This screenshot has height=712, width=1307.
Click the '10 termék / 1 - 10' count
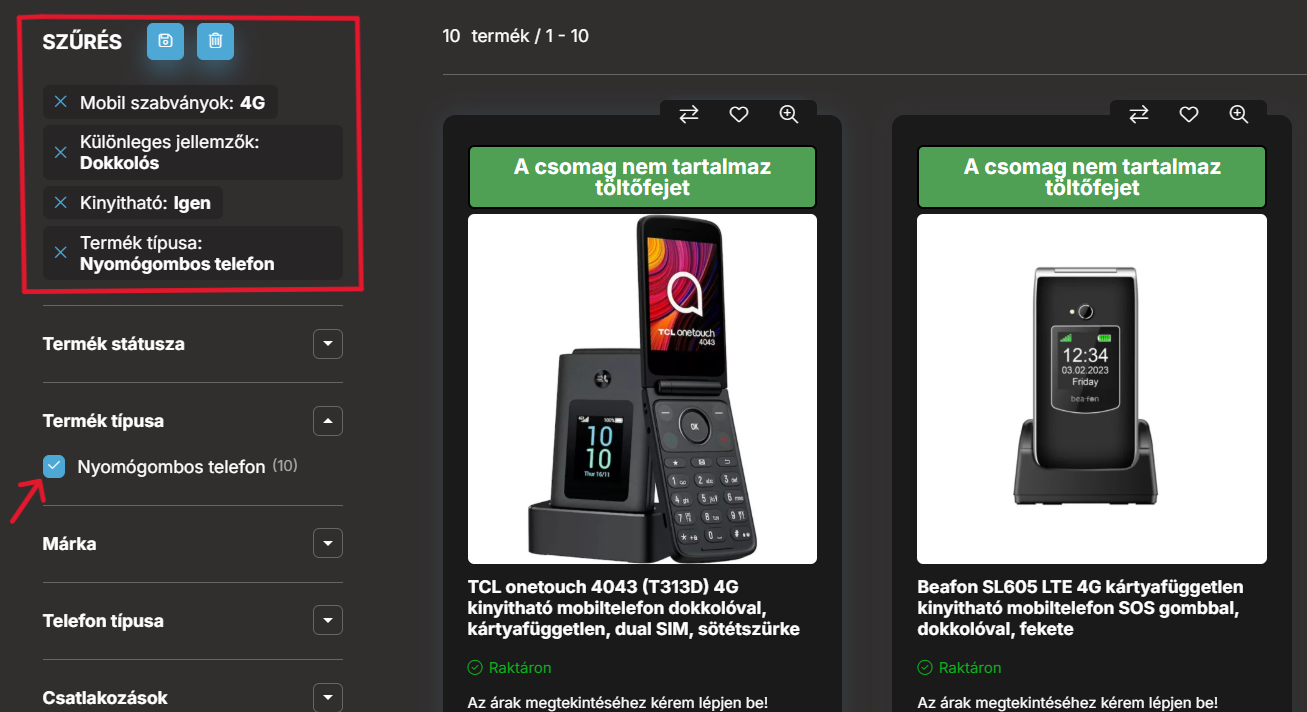point(516,36)
